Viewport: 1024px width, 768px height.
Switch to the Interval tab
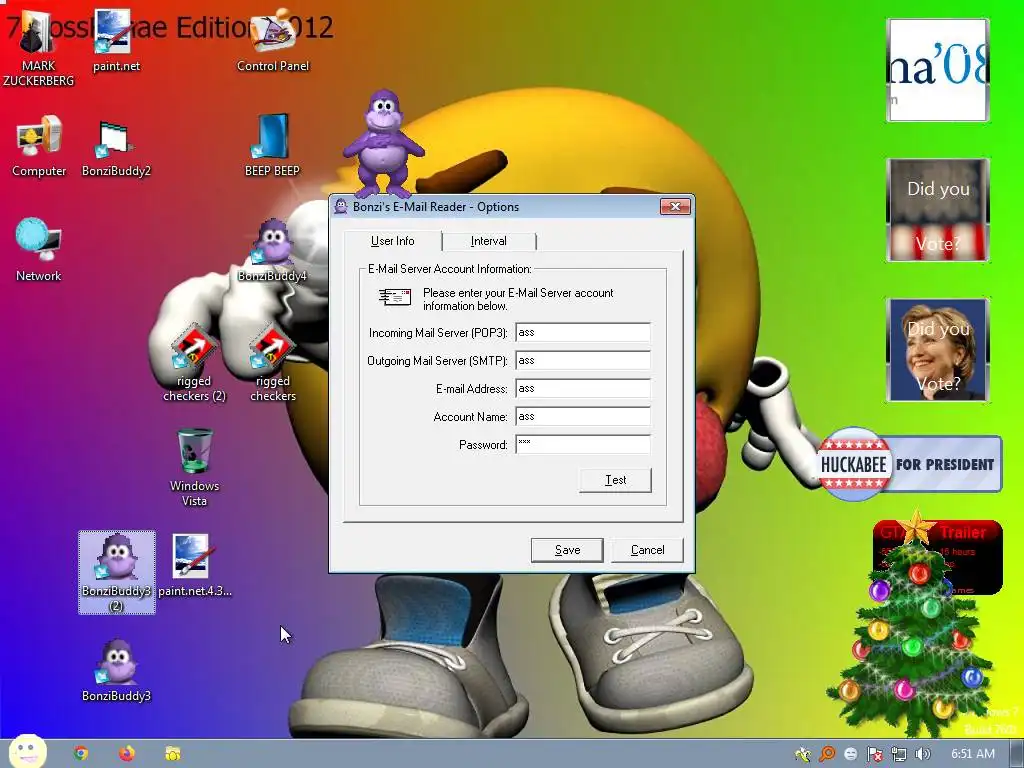click(x=488, y=241)
